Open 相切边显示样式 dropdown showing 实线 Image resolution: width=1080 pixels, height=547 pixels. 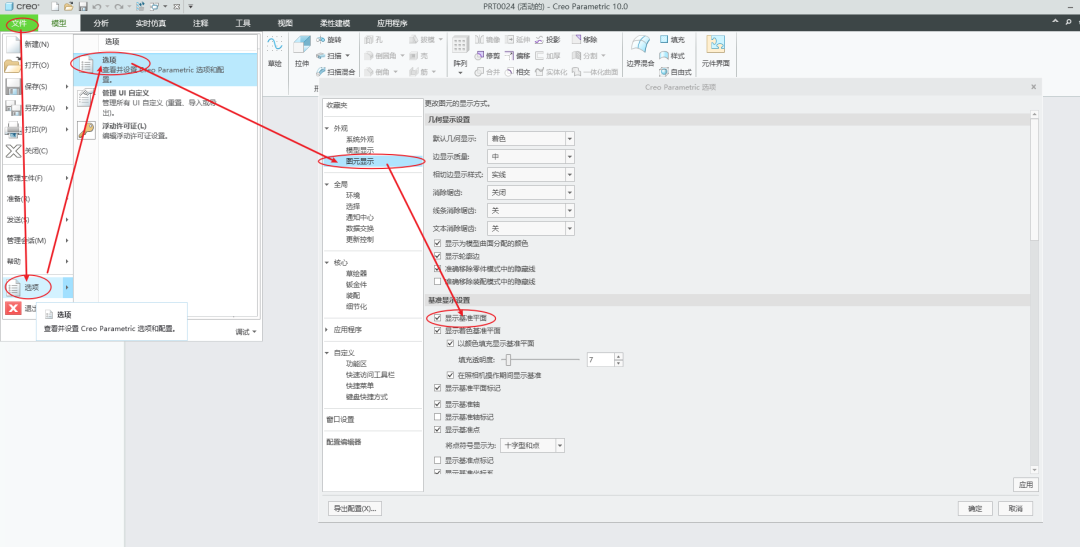530,174
